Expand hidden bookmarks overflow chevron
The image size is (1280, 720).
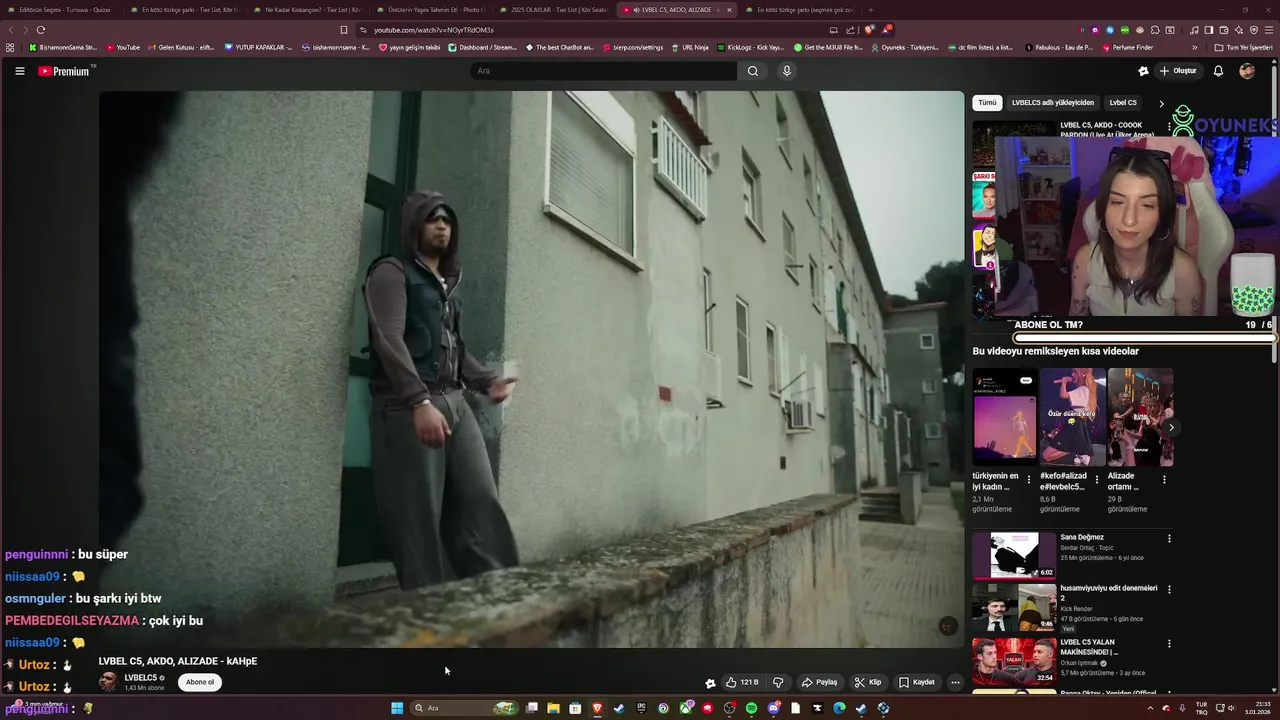pos(1194,47)
